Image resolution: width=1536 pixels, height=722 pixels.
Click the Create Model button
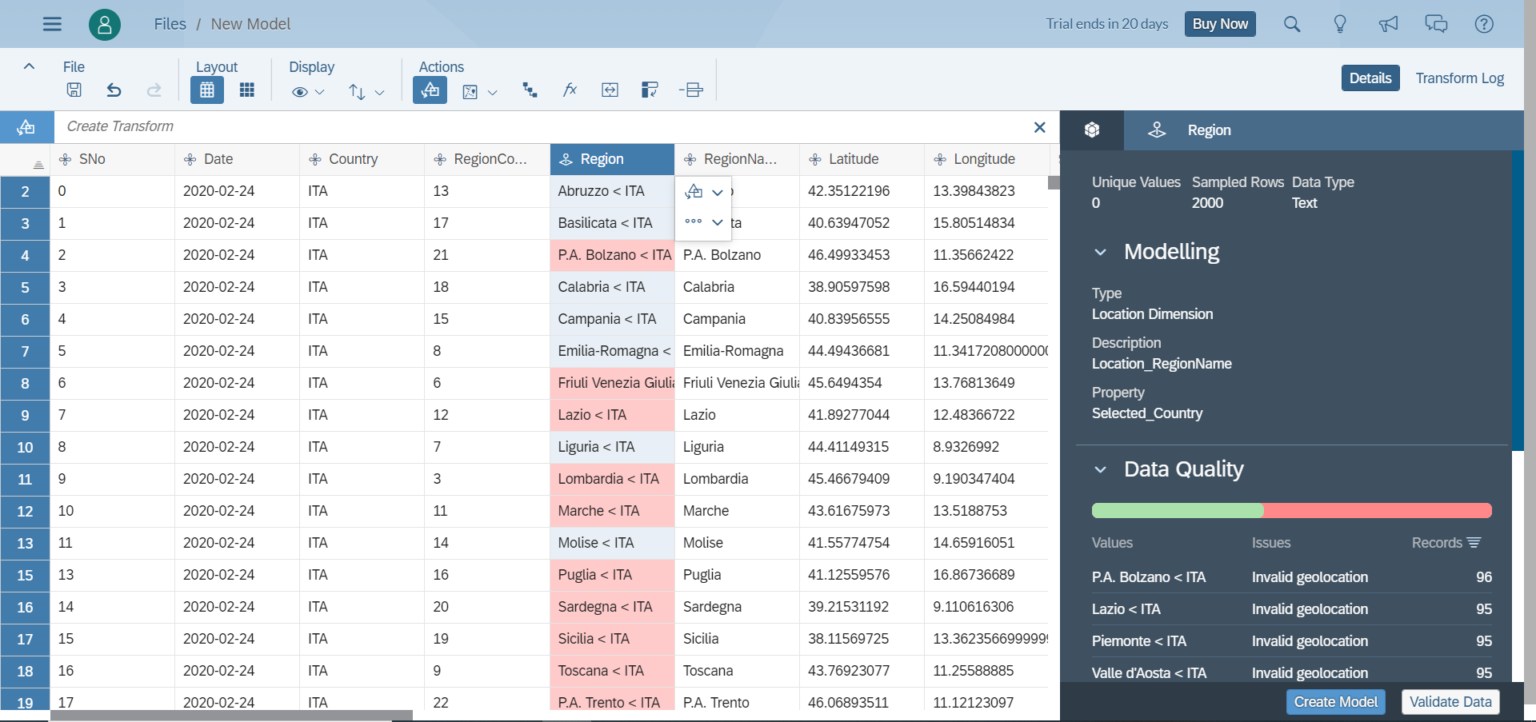(x=1335, y=702)
